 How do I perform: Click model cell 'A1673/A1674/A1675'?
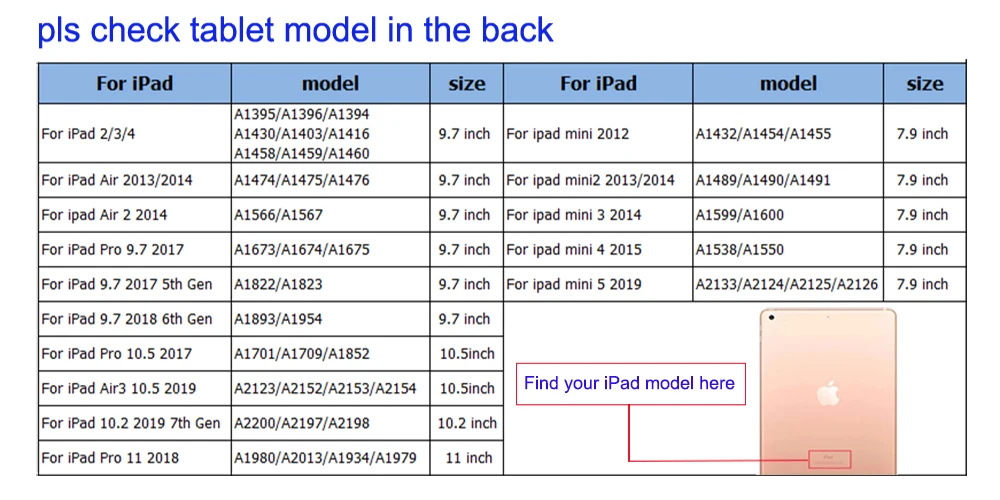tap(330, 249)
